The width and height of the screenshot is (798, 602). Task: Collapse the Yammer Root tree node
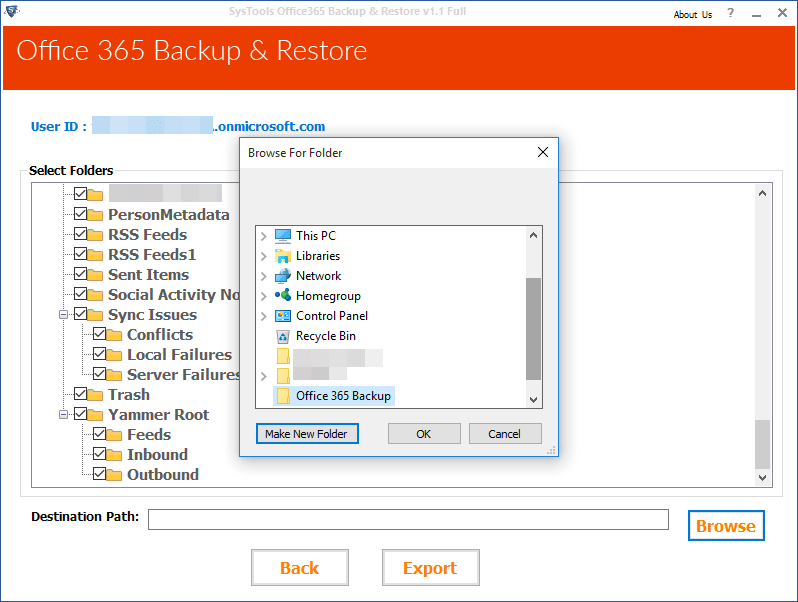pyautogui.click(x=63, y=415)
